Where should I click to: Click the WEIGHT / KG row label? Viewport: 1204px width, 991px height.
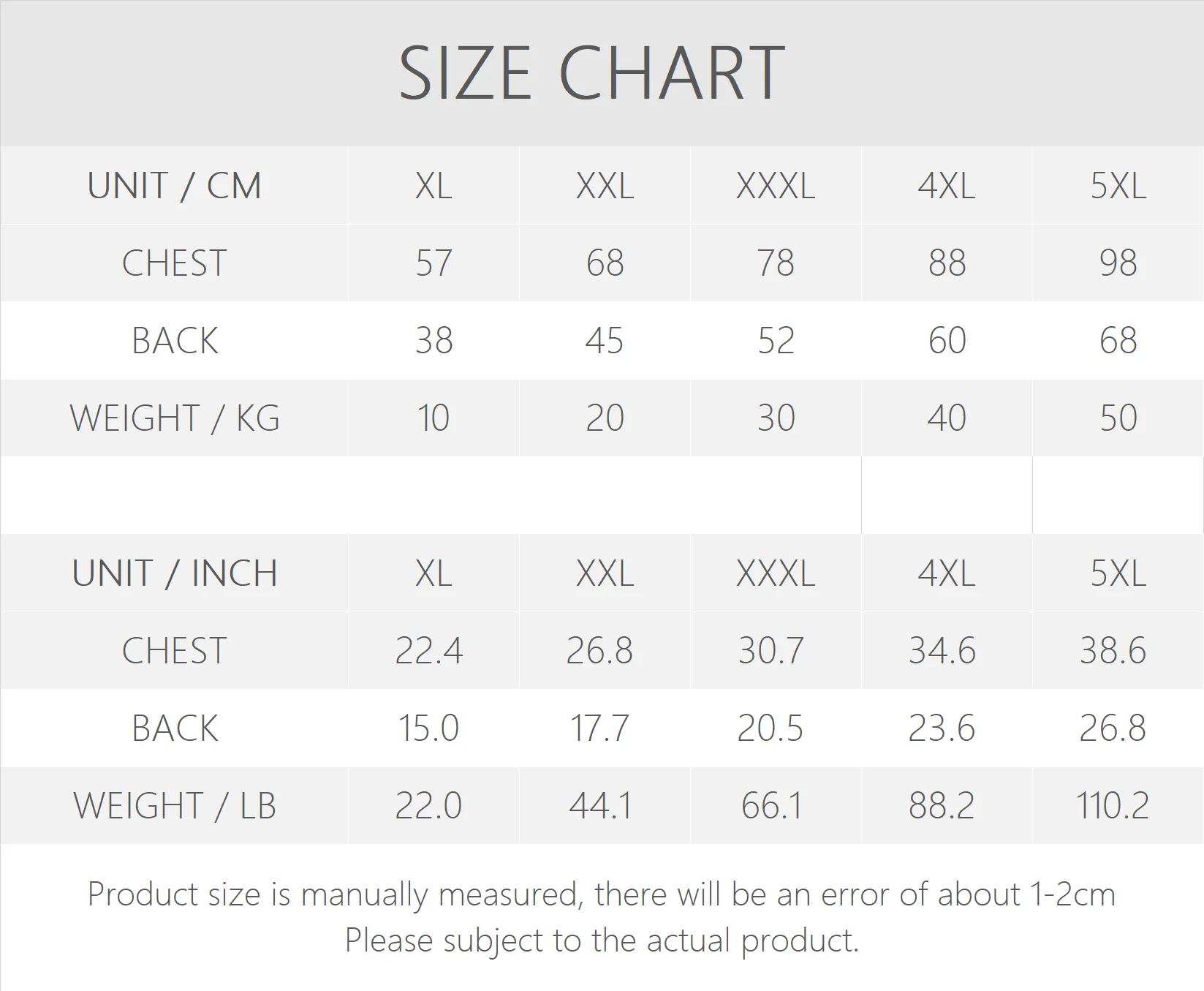tap(174, 418)
